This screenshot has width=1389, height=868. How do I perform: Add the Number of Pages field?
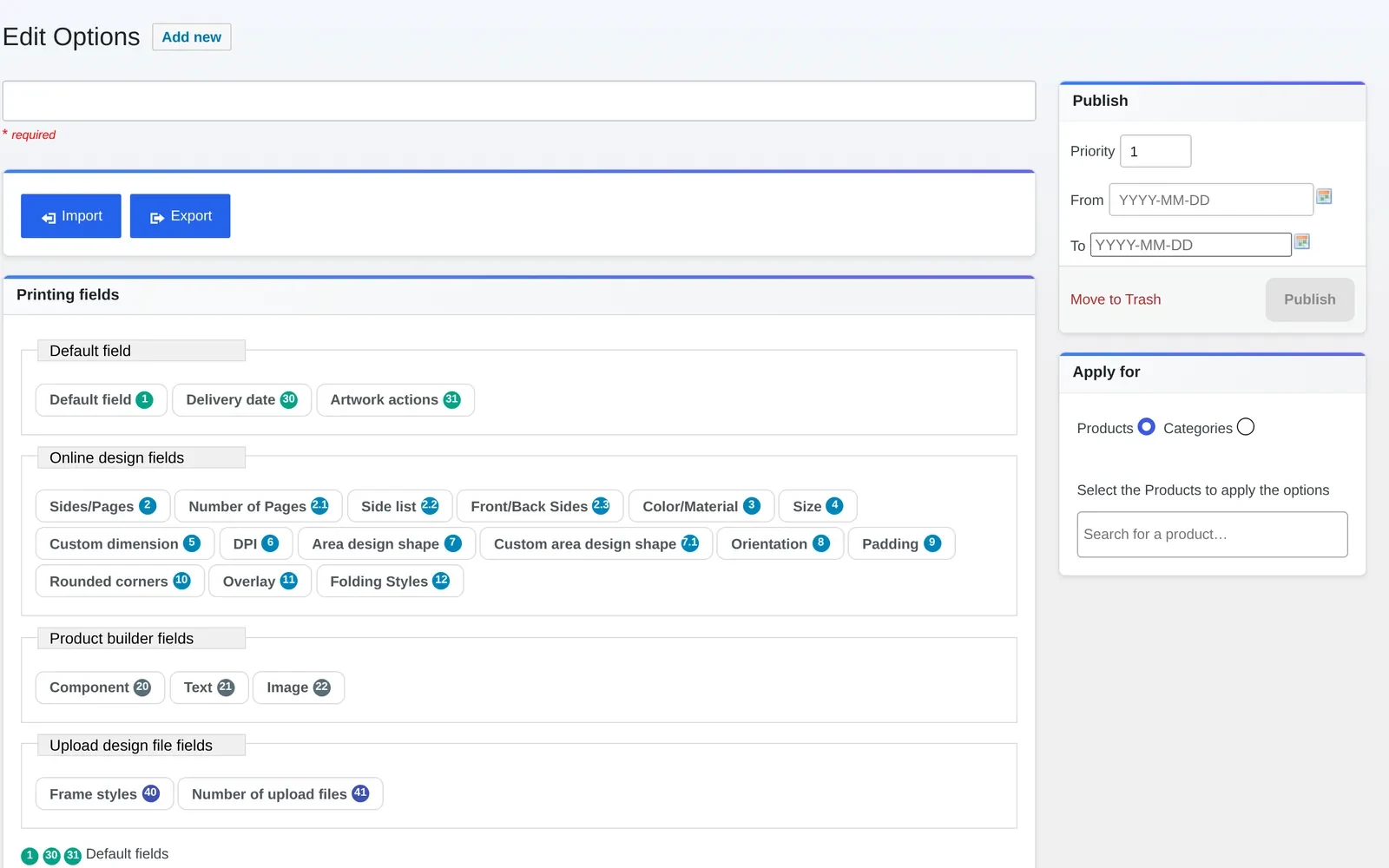(x=259, y=507)
